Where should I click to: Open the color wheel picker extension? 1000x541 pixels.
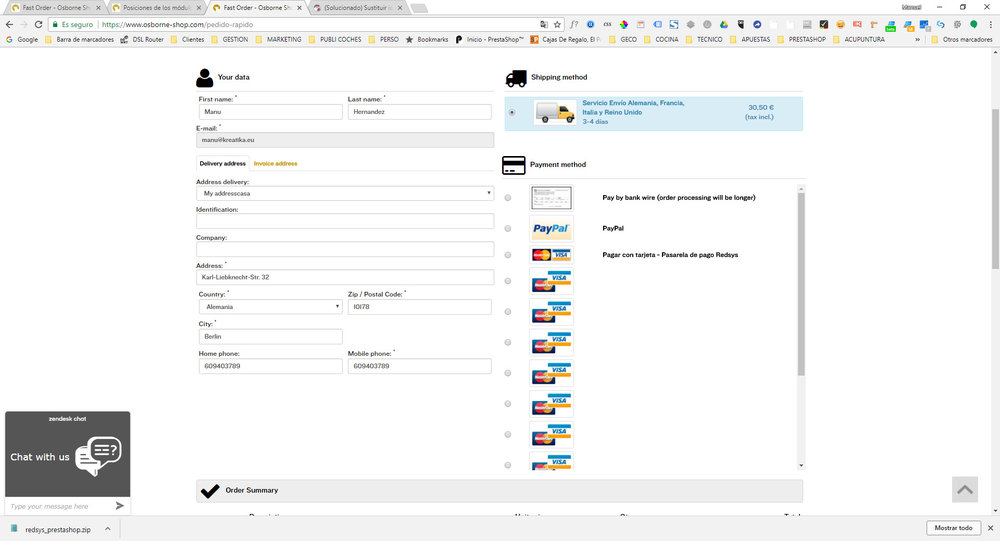click(624, 24)
